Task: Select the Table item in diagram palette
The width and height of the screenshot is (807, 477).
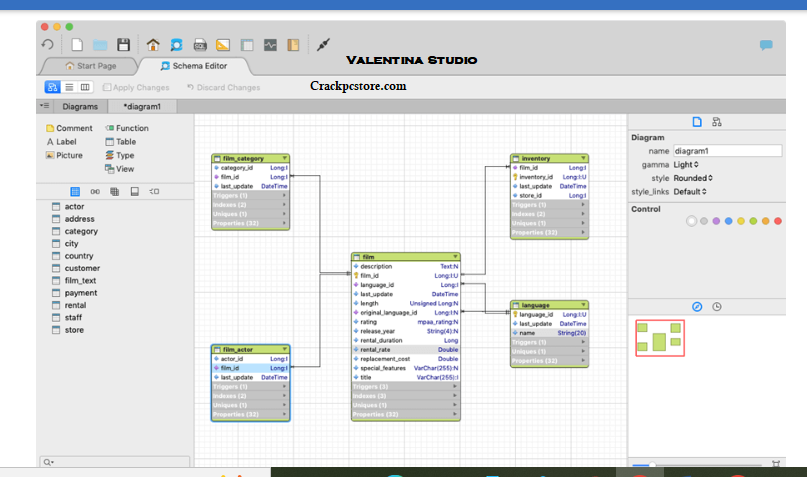Action: pyautogui.click(x=125, y=142)
